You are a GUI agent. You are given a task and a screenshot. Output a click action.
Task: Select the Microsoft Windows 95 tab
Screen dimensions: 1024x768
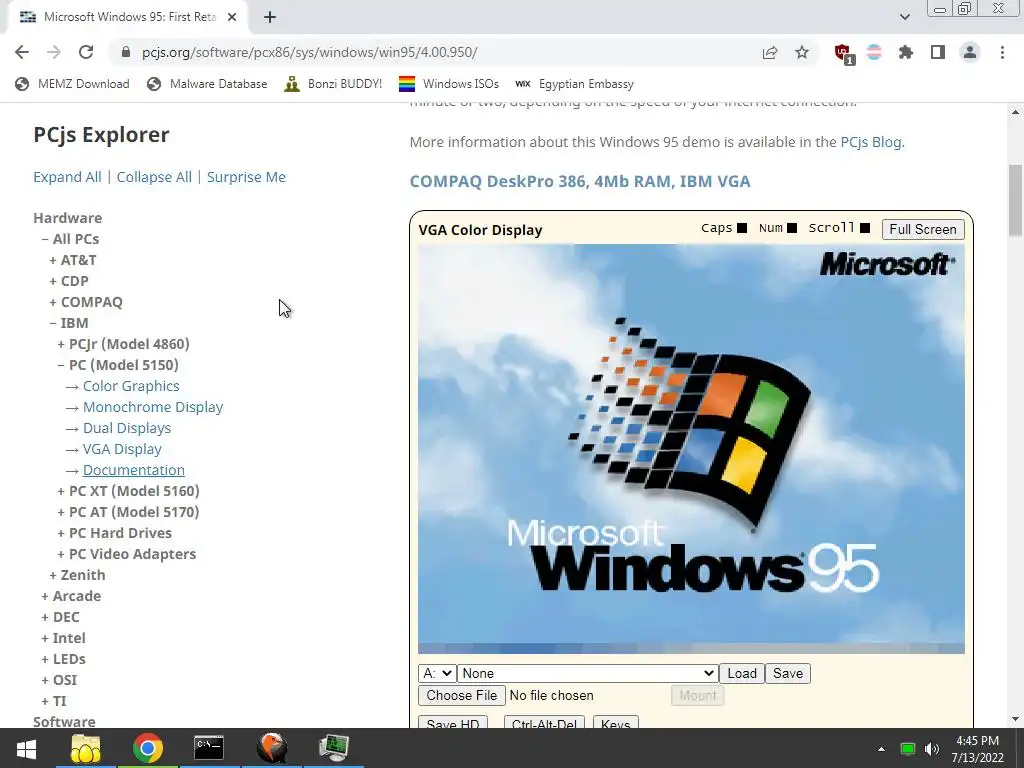pyautogui.click(x=128, y=17)
